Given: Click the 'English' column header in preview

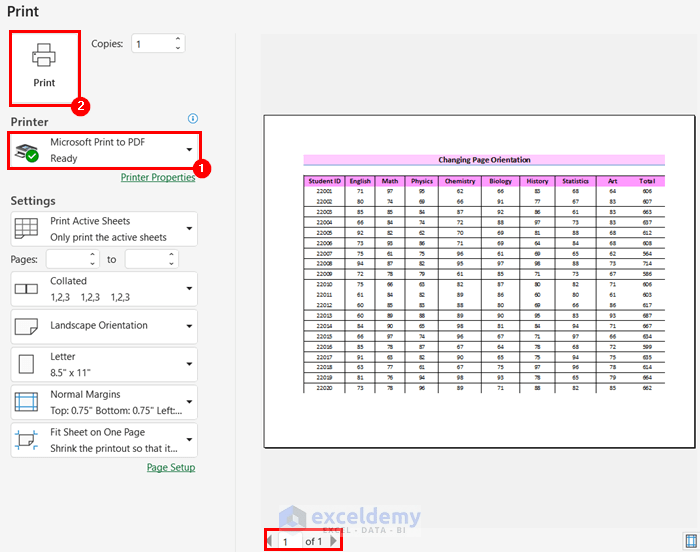Looking at the screenshot, I should coord(360,181).
